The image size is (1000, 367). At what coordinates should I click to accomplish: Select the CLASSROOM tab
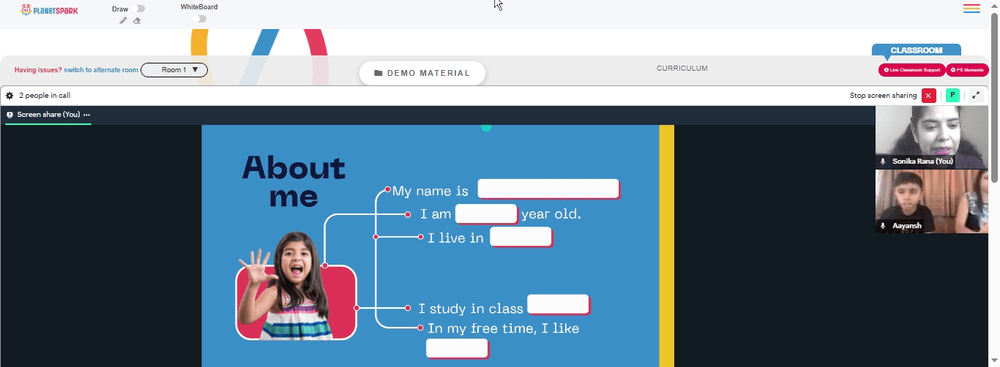[x=916, y=50]
